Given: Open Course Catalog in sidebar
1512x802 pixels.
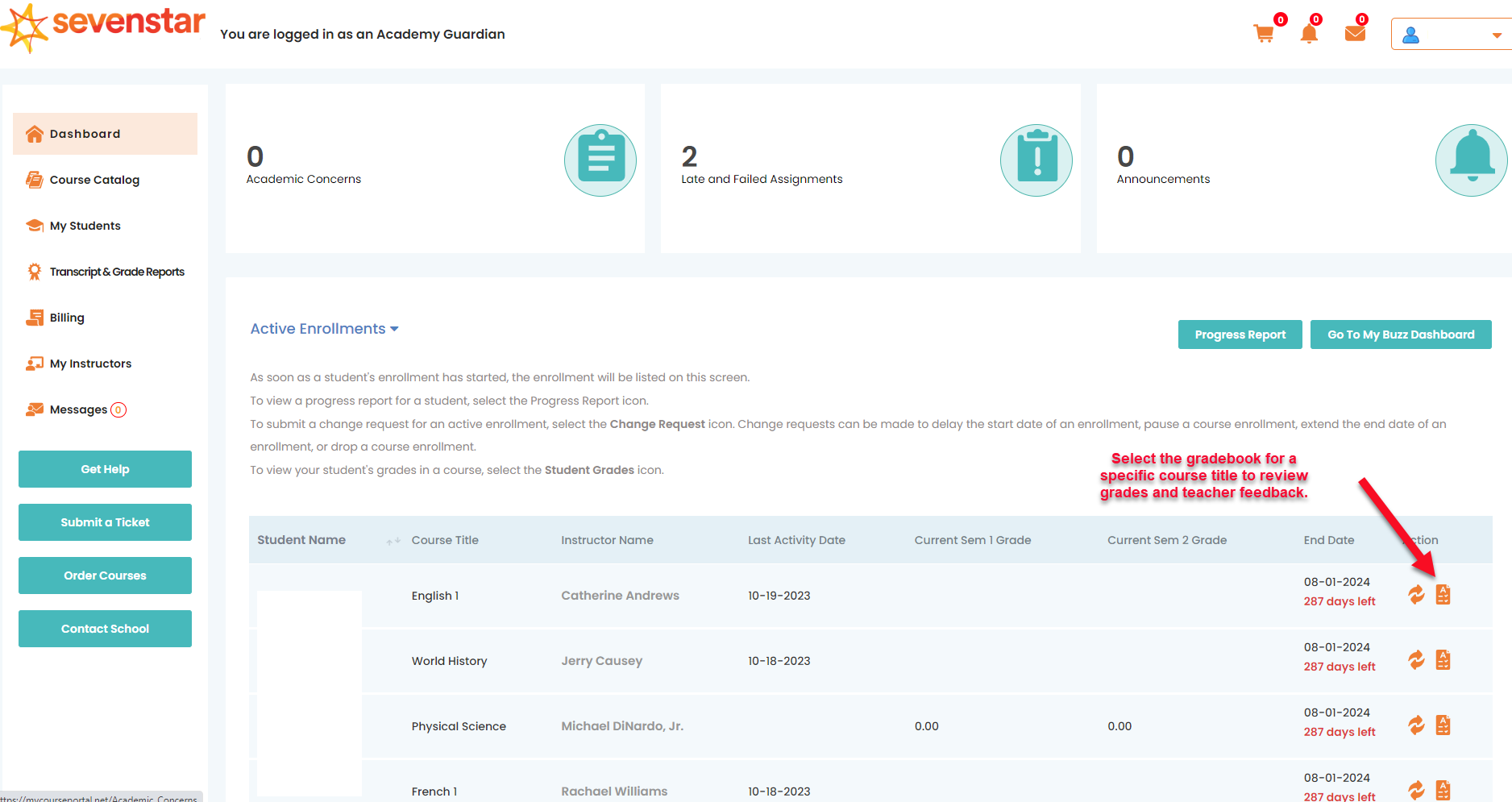Looking at the screenshot, I should 94,180.
